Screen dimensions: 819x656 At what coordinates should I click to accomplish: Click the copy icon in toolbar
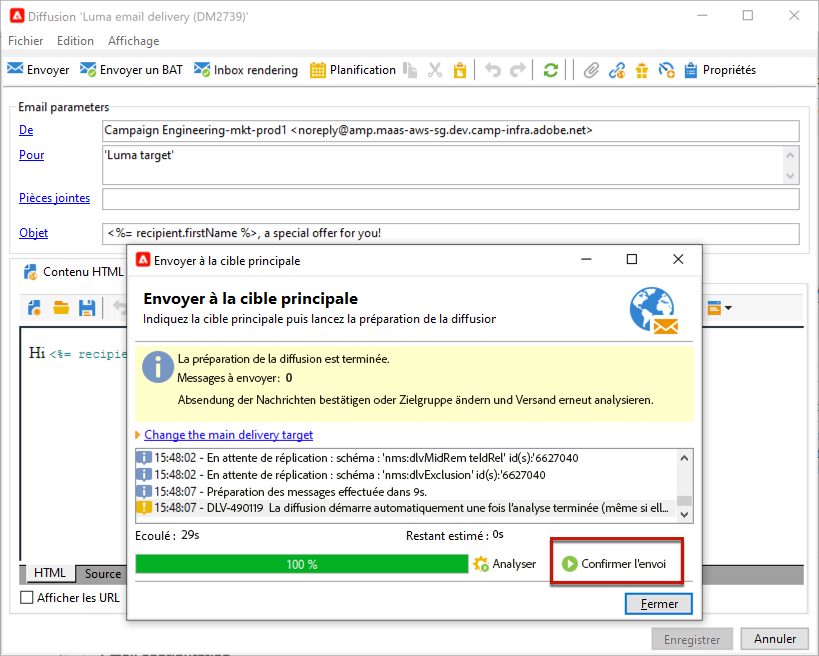(x=411, y=70)
